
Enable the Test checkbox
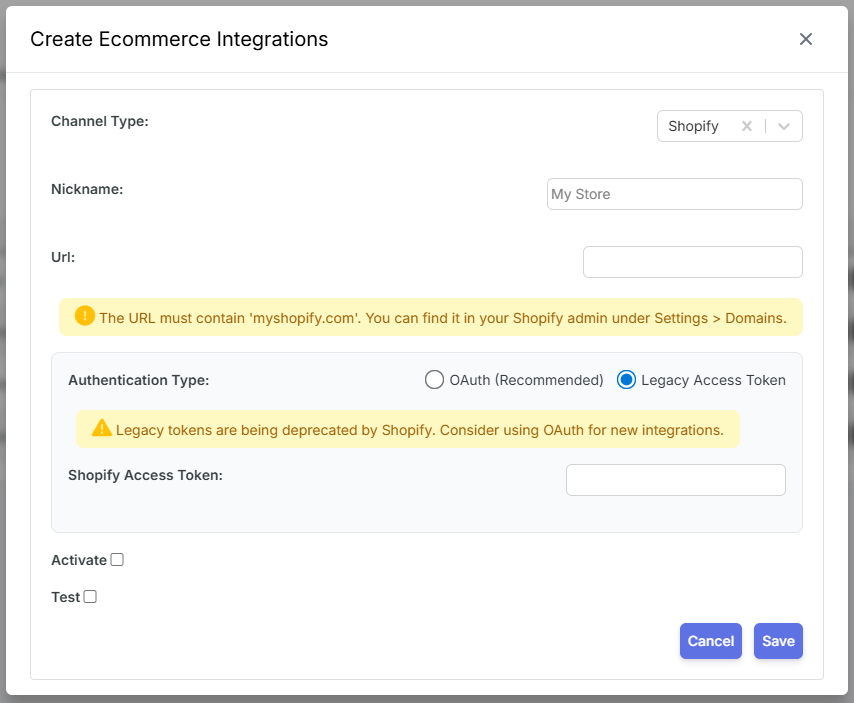pos(89,596)
